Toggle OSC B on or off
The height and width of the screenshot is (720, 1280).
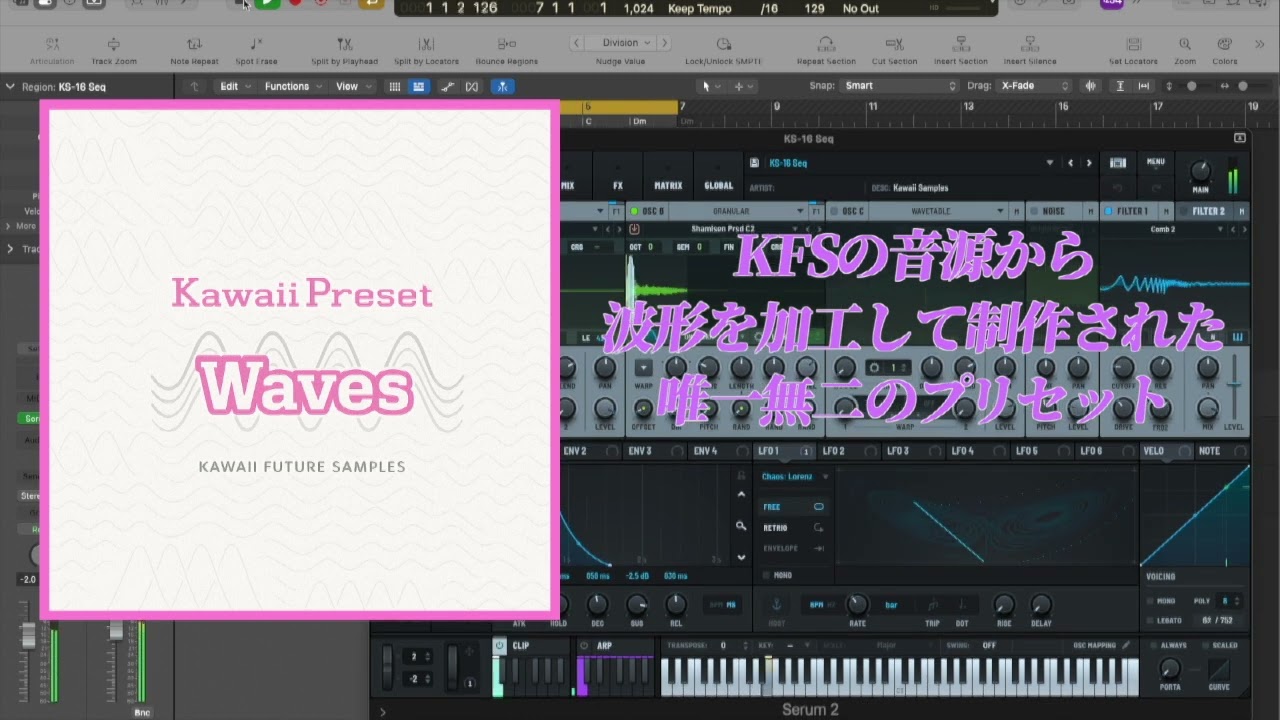635,211
